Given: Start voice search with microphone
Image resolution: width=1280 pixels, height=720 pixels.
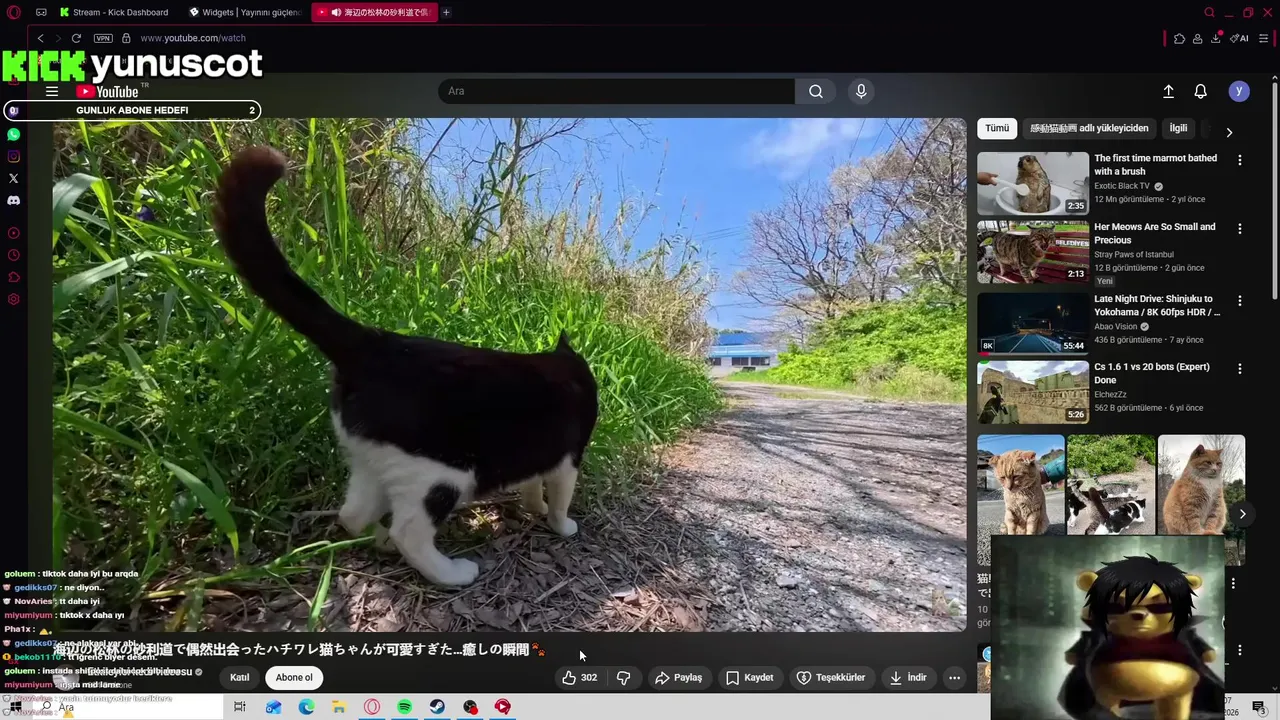Looking at the screenshot, I should coord(861,91).
